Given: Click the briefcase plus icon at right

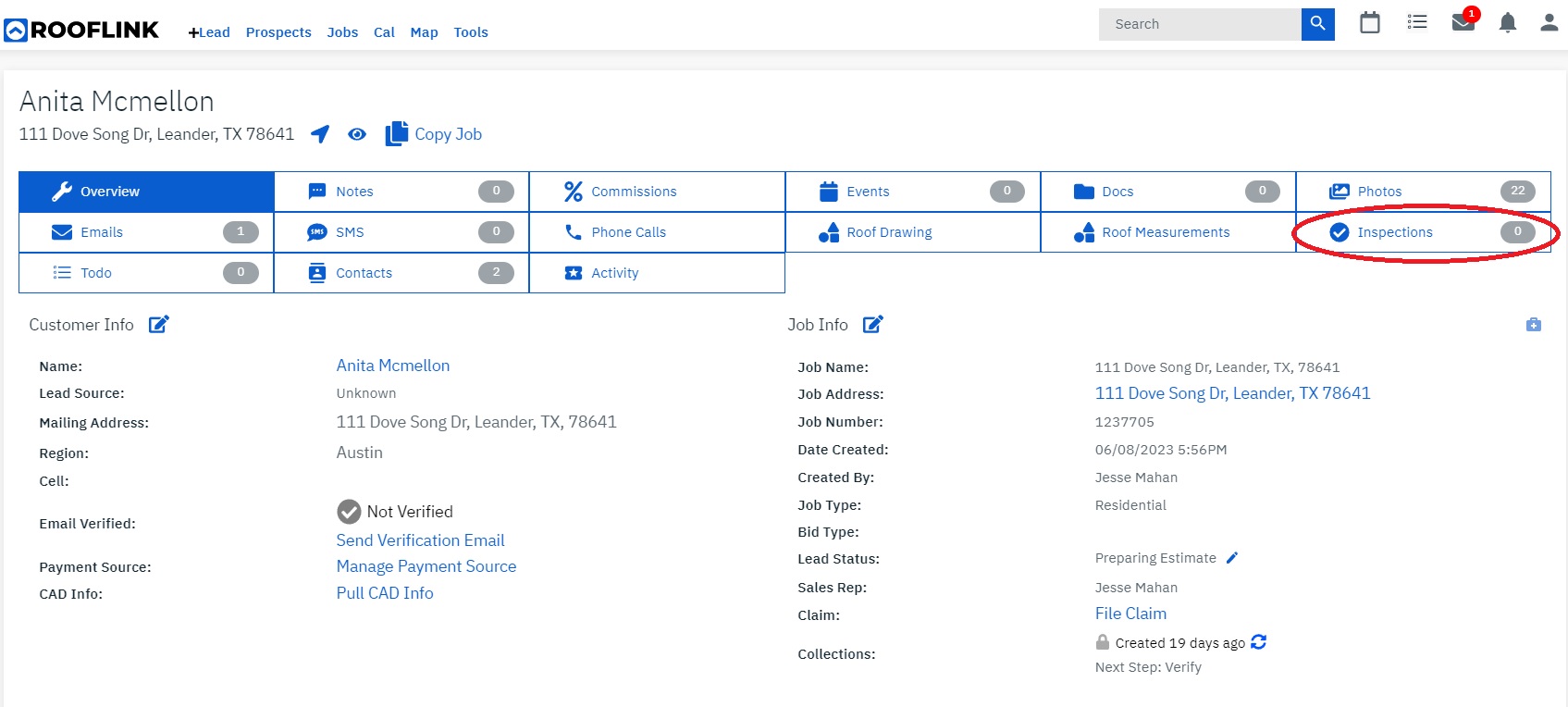Looking at the screenshot, I should coord(1534,325).
